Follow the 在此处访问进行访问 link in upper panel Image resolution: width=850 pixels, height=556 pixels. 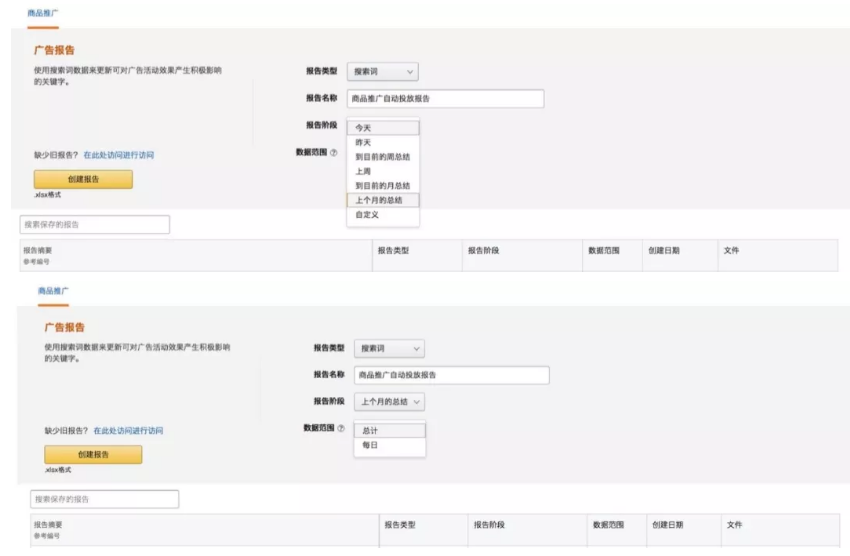coord(119,155)
